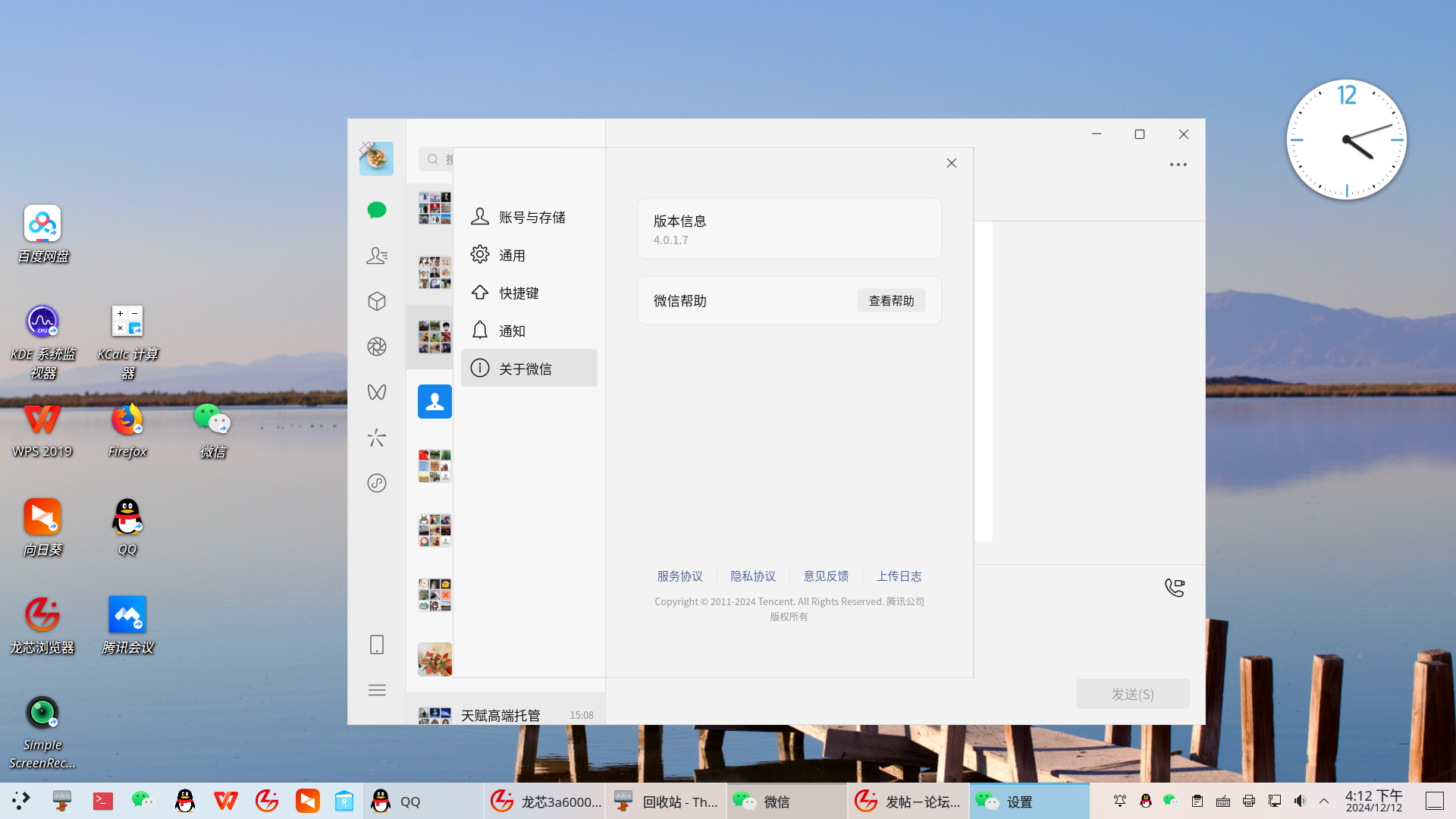Launch Firefox from the desktop

(127, 430)
